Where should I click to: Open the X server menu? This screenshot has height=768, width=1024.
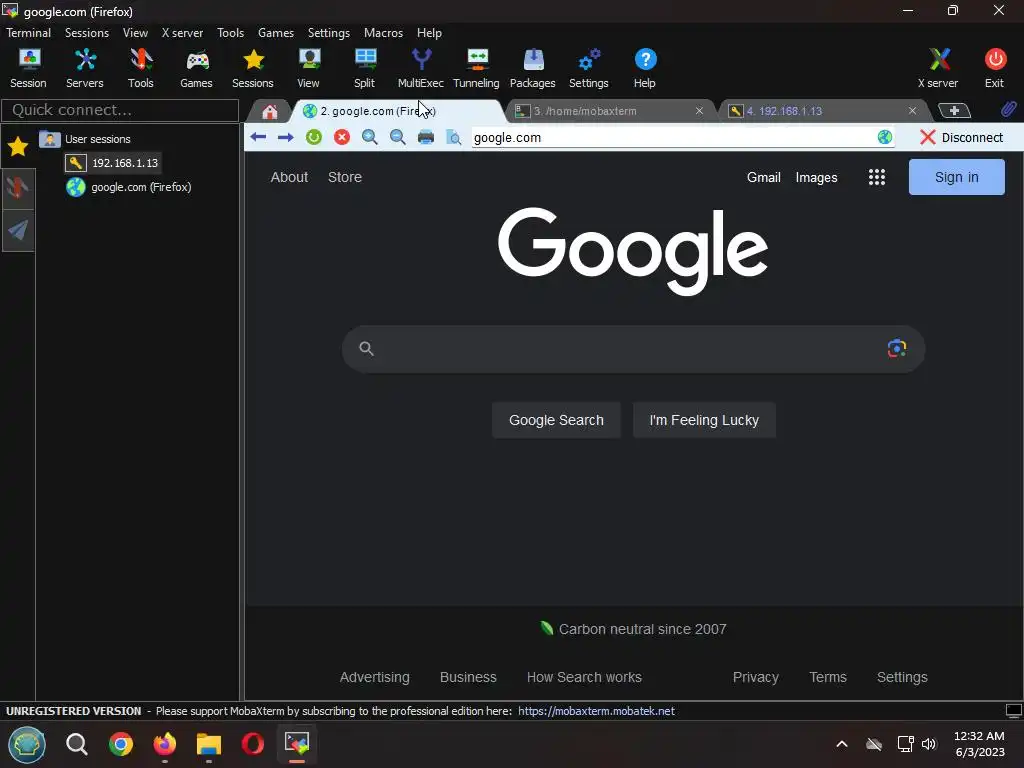click(x=182, y=33)
